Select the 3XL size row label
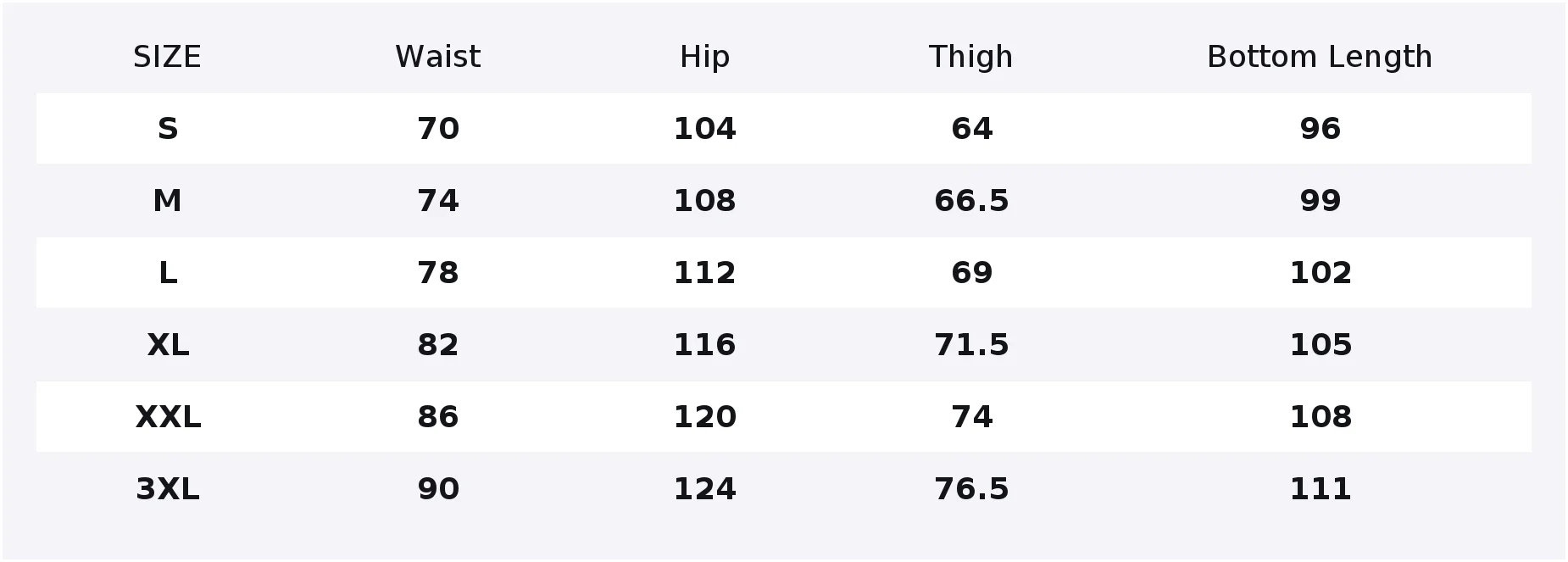 [168, 489]
